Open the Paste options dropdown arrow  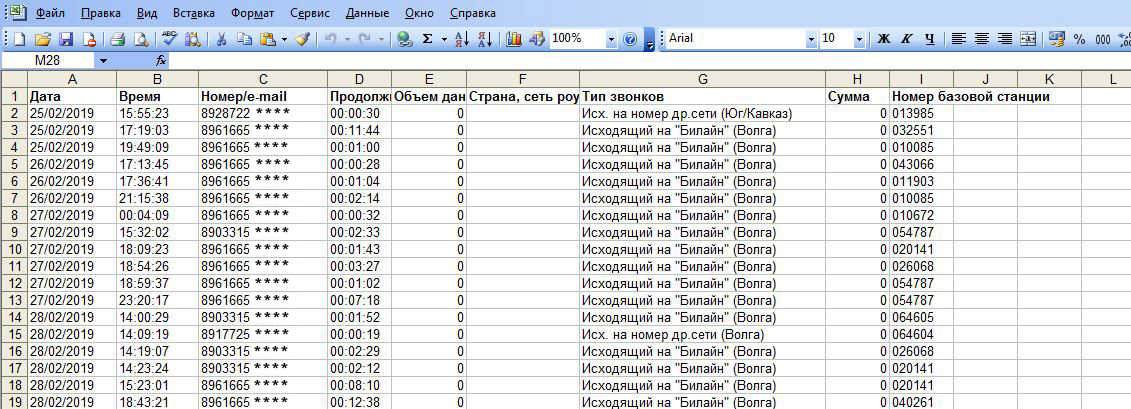(285, 40)
